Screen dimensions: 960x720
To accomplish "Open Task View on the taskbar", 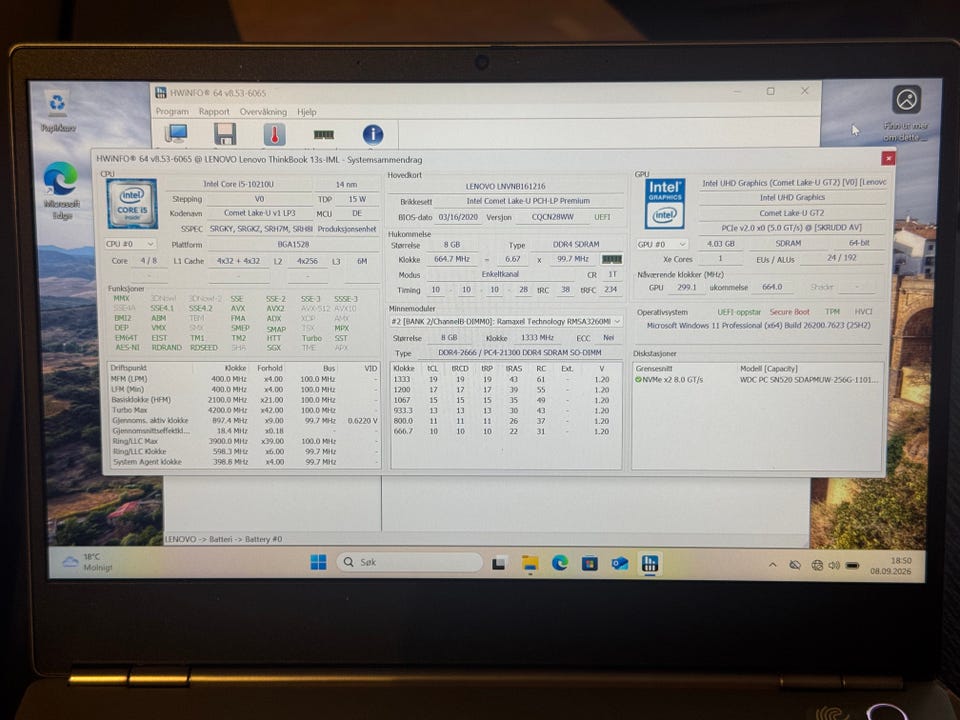I will (x=499, y=563).
